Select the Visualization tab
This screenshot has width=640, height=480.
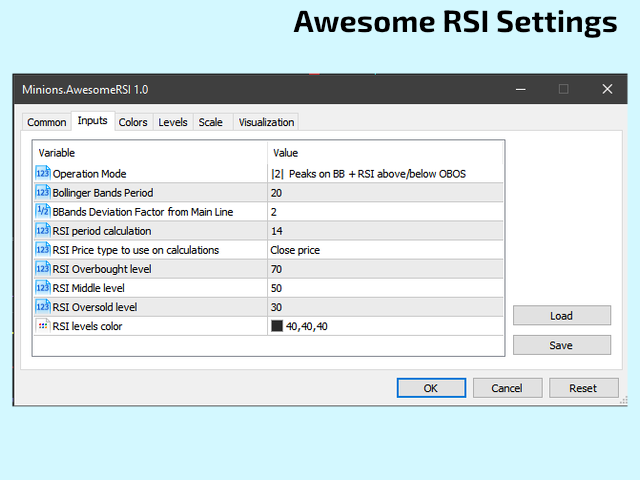(x=266, y=122)
